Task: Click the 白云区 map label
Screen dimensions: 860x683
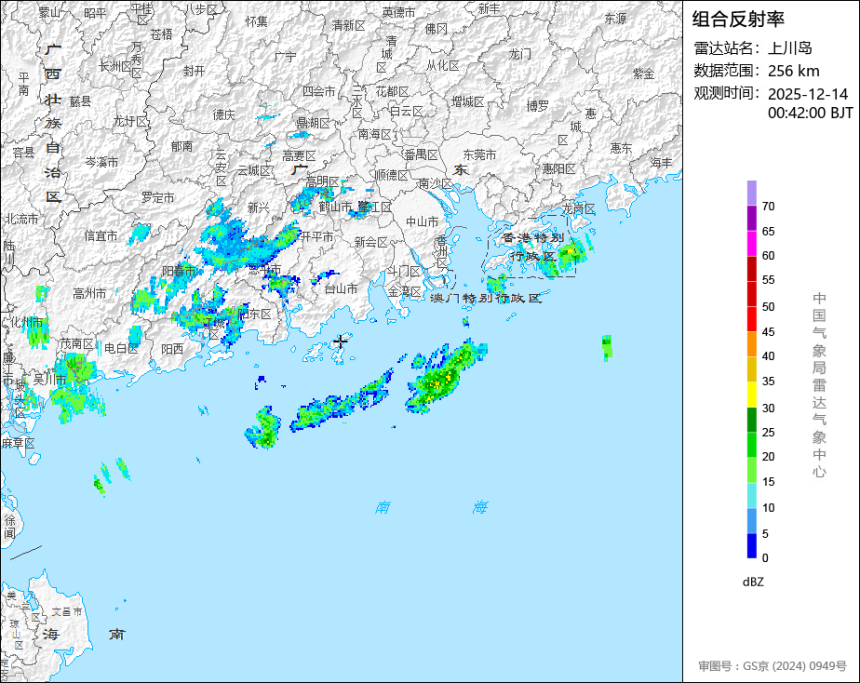Action: (406, 111)
